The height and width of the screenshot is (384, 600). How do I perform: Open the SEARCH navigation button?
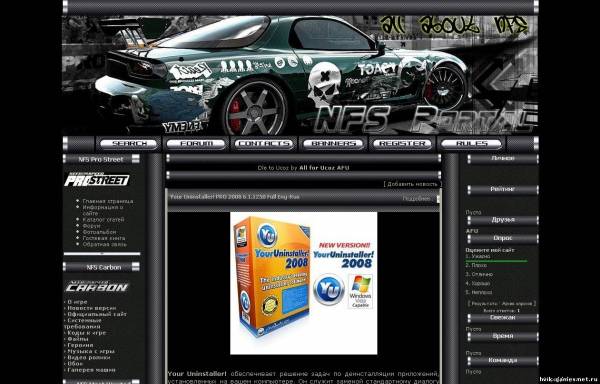click(129, 144)
